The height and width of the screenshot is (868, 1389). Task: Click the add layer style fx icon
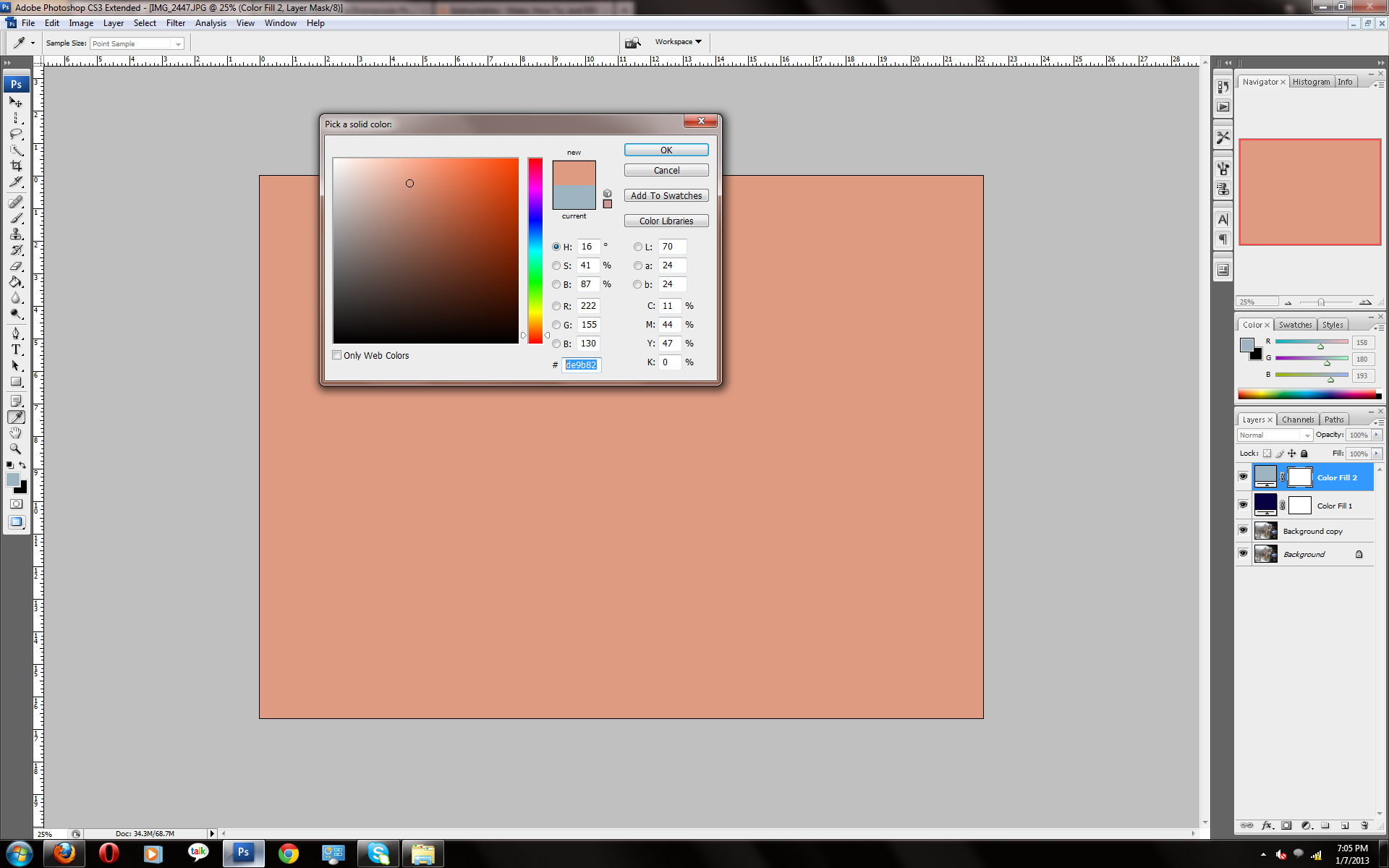pyautogui.click(x=1267, y=825)
